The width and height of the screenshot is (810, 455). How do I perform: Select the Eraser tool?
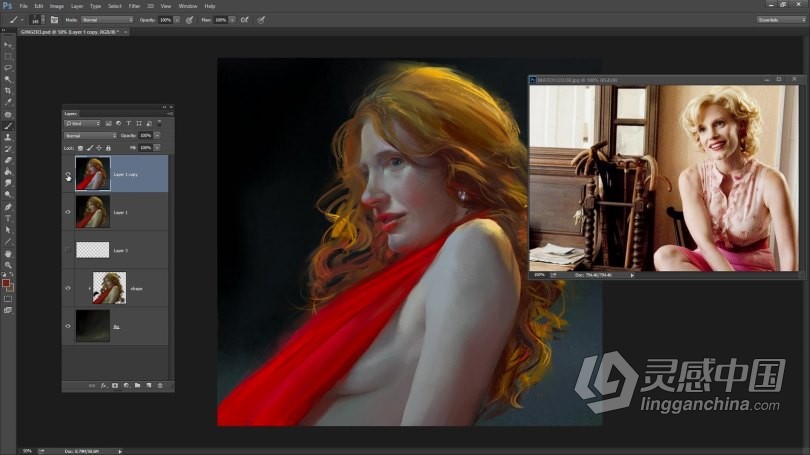[x=8, y=160]
